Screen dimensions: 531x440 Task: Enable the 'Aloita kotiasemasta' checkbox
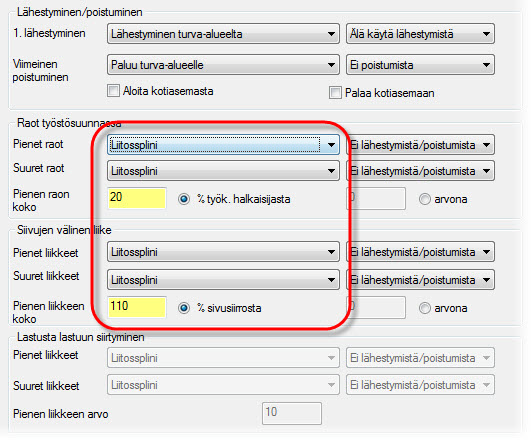[x=113, y=91]
